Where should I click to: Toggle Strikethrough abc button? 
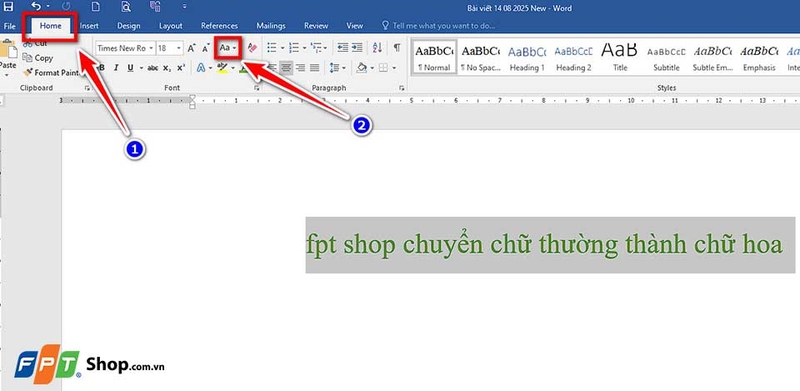click(153, 67)
